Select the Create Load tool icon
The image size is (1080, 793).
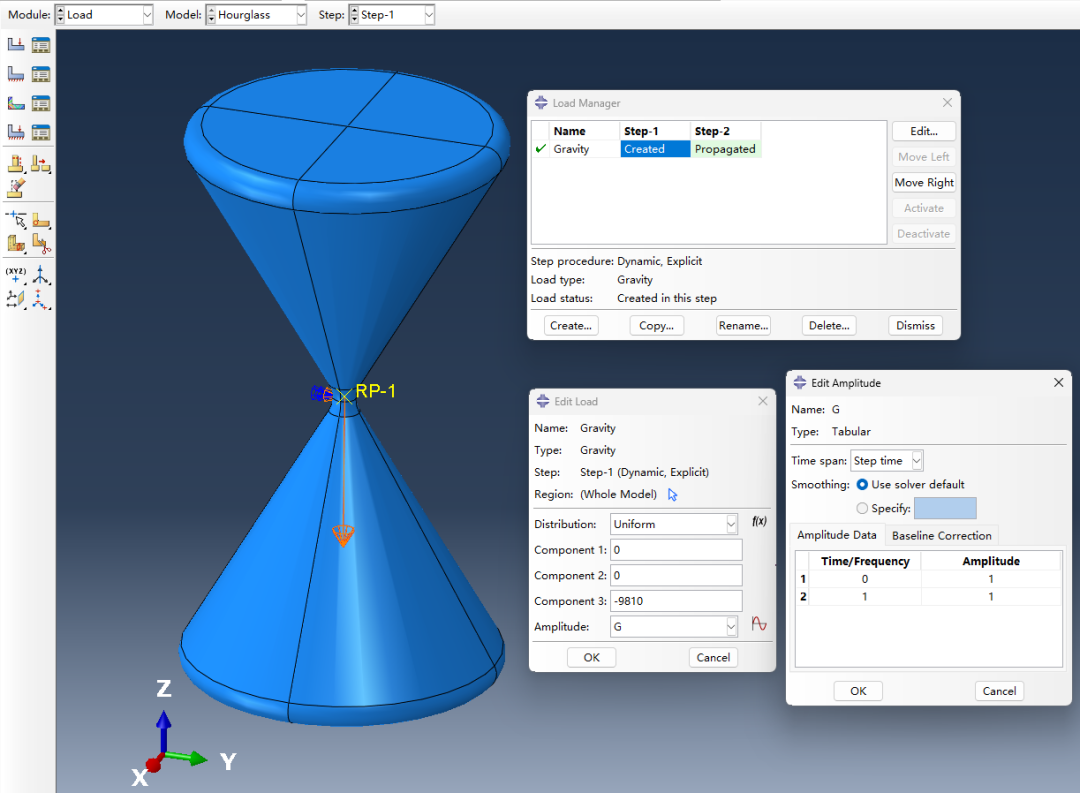click(16, 45)
